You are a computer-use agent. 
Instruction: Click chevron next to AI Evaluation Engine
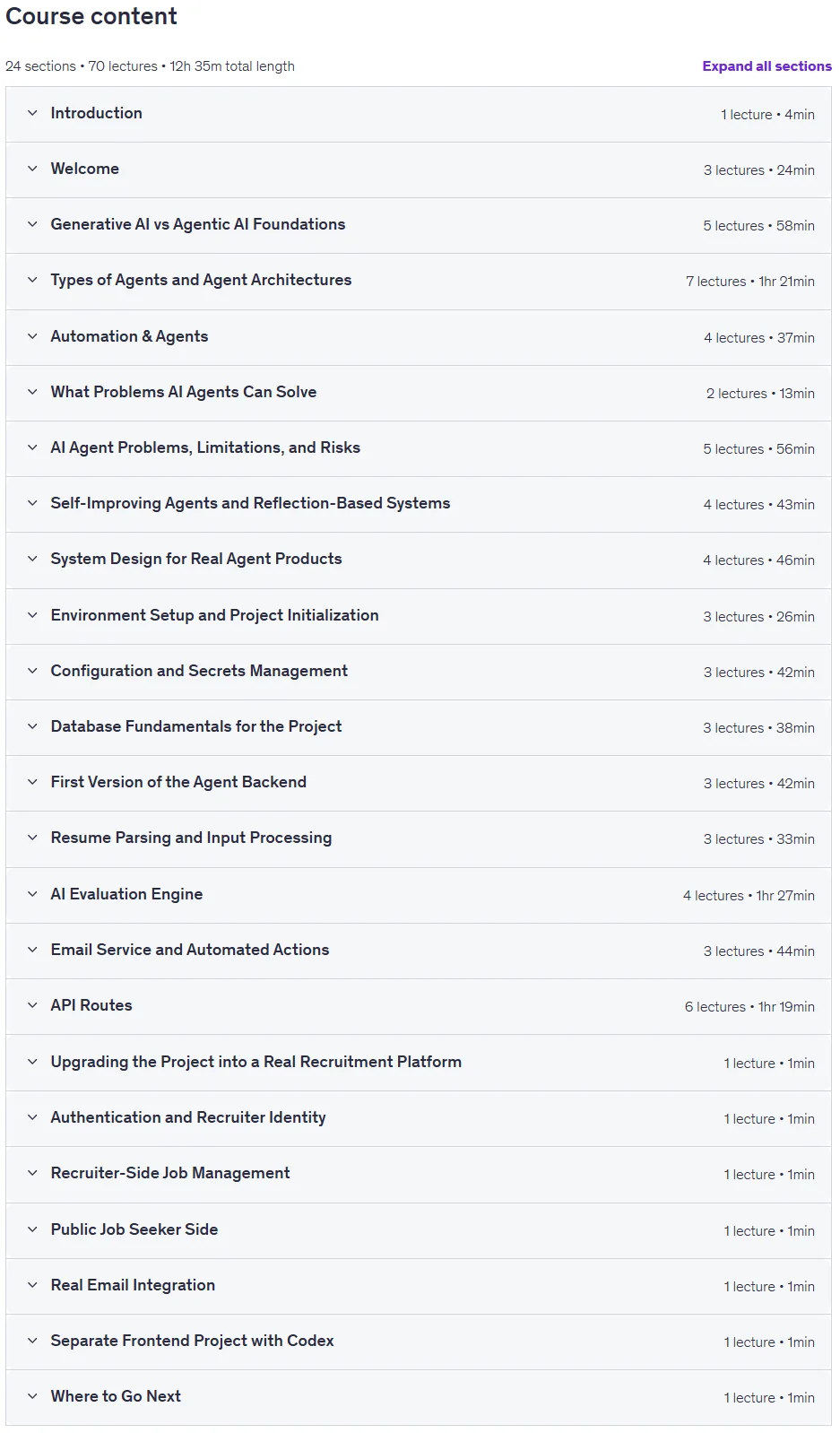[32, 894]
